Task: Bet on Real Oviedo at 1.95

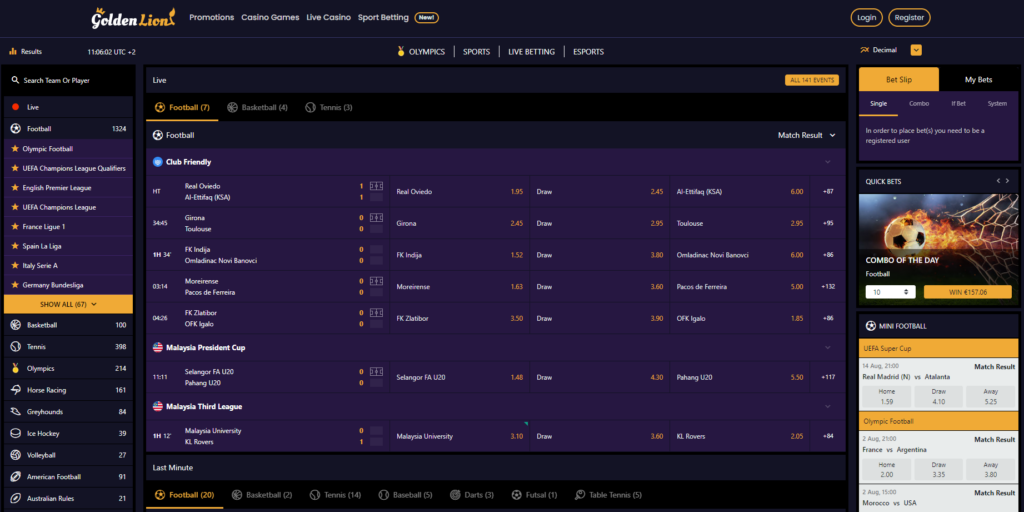Action: tap(460, 191)
